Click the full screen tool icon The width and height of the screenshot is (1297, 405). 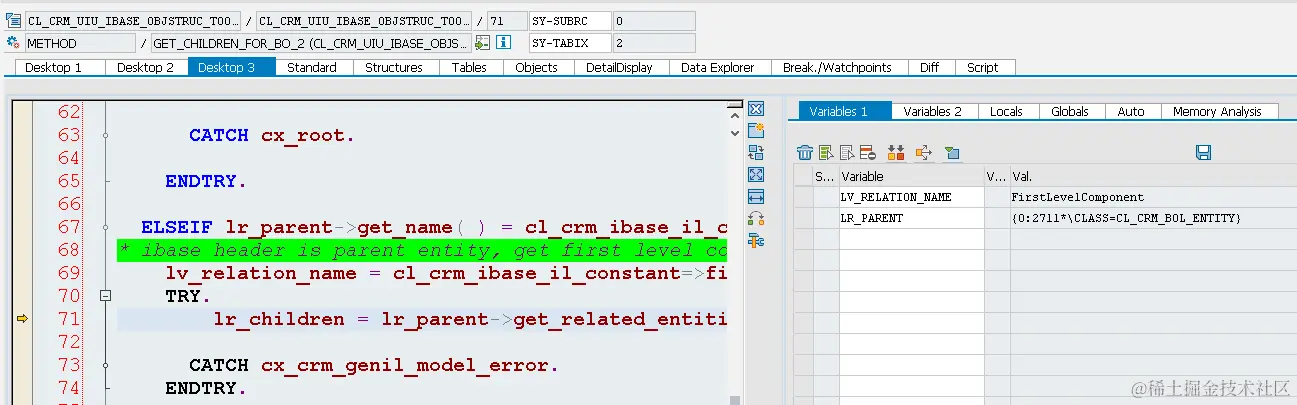coord(756,174)
